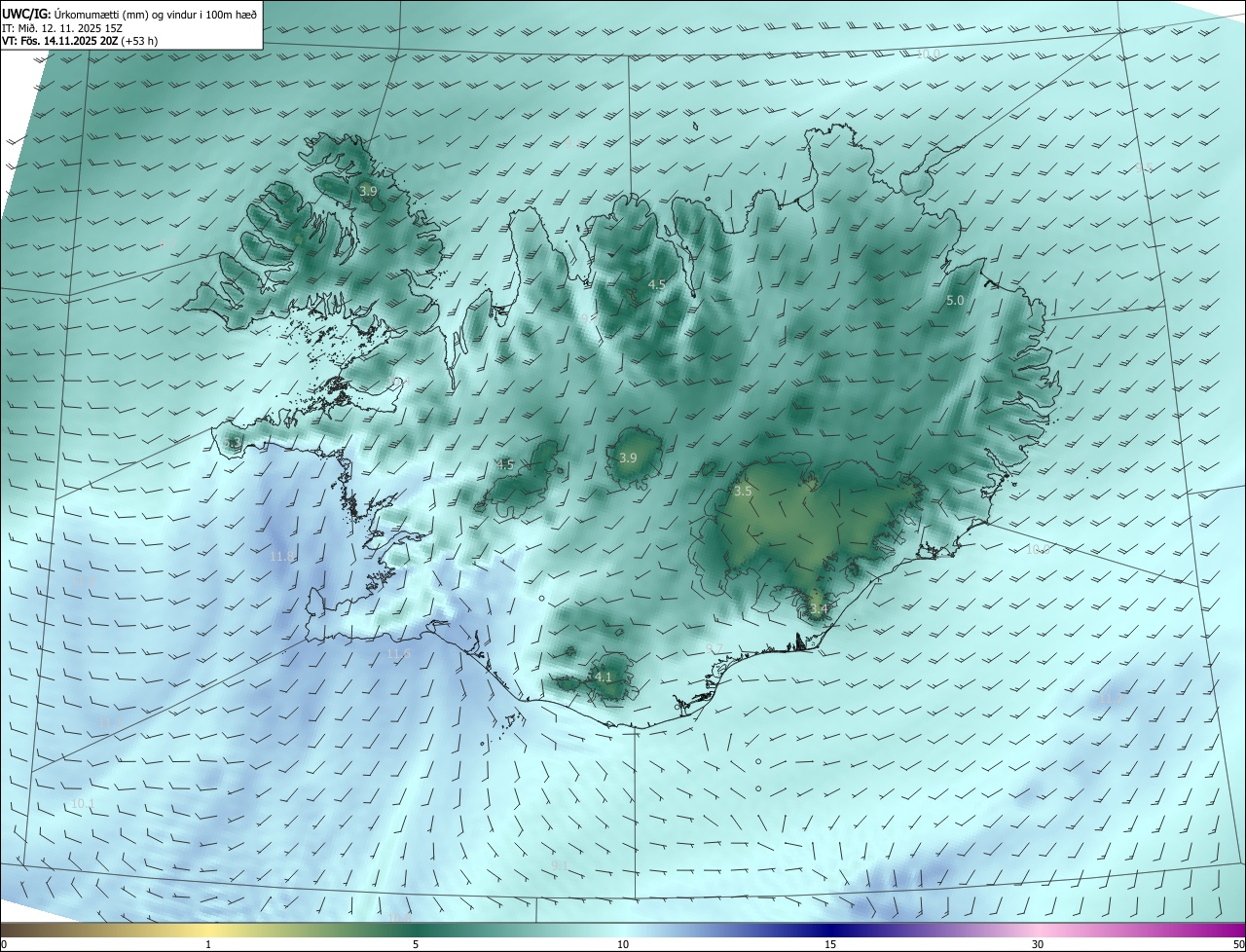Pick the dark navy color at scale value 15
The width and height of the screenshot is (1246, 952).
coord(830,930)
